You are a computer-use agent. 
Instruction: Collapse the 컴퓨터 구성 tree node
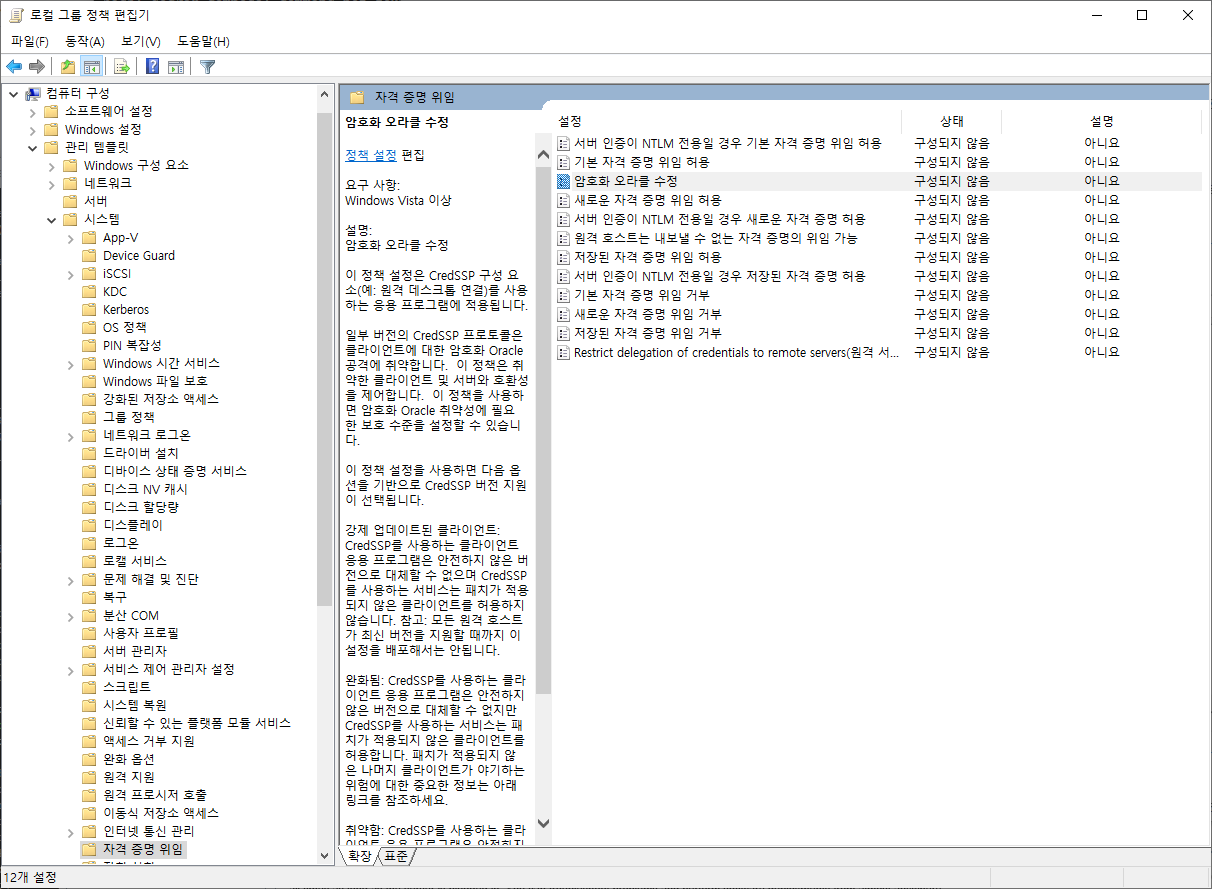[x=14, y=93]
